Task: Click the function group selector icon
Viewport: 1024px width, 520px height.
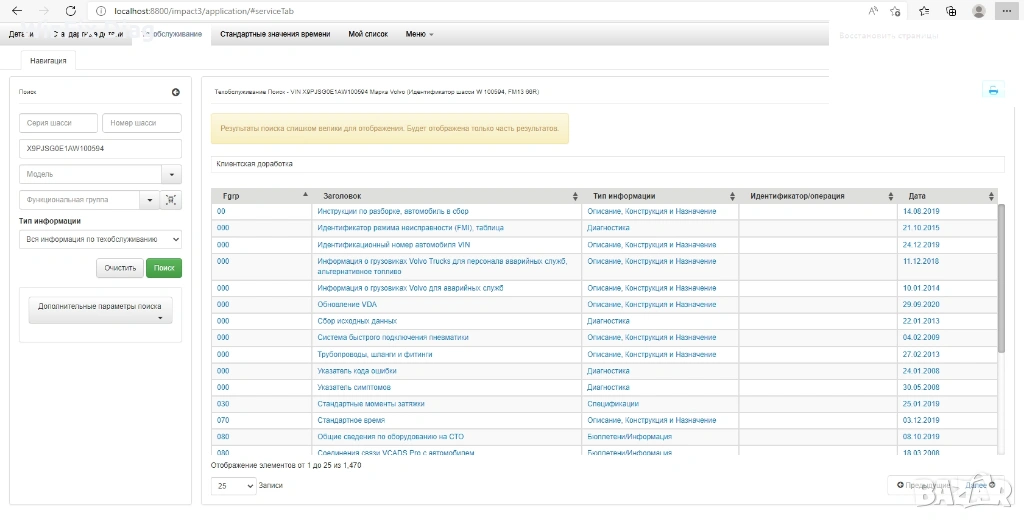Action: [172, 200]
